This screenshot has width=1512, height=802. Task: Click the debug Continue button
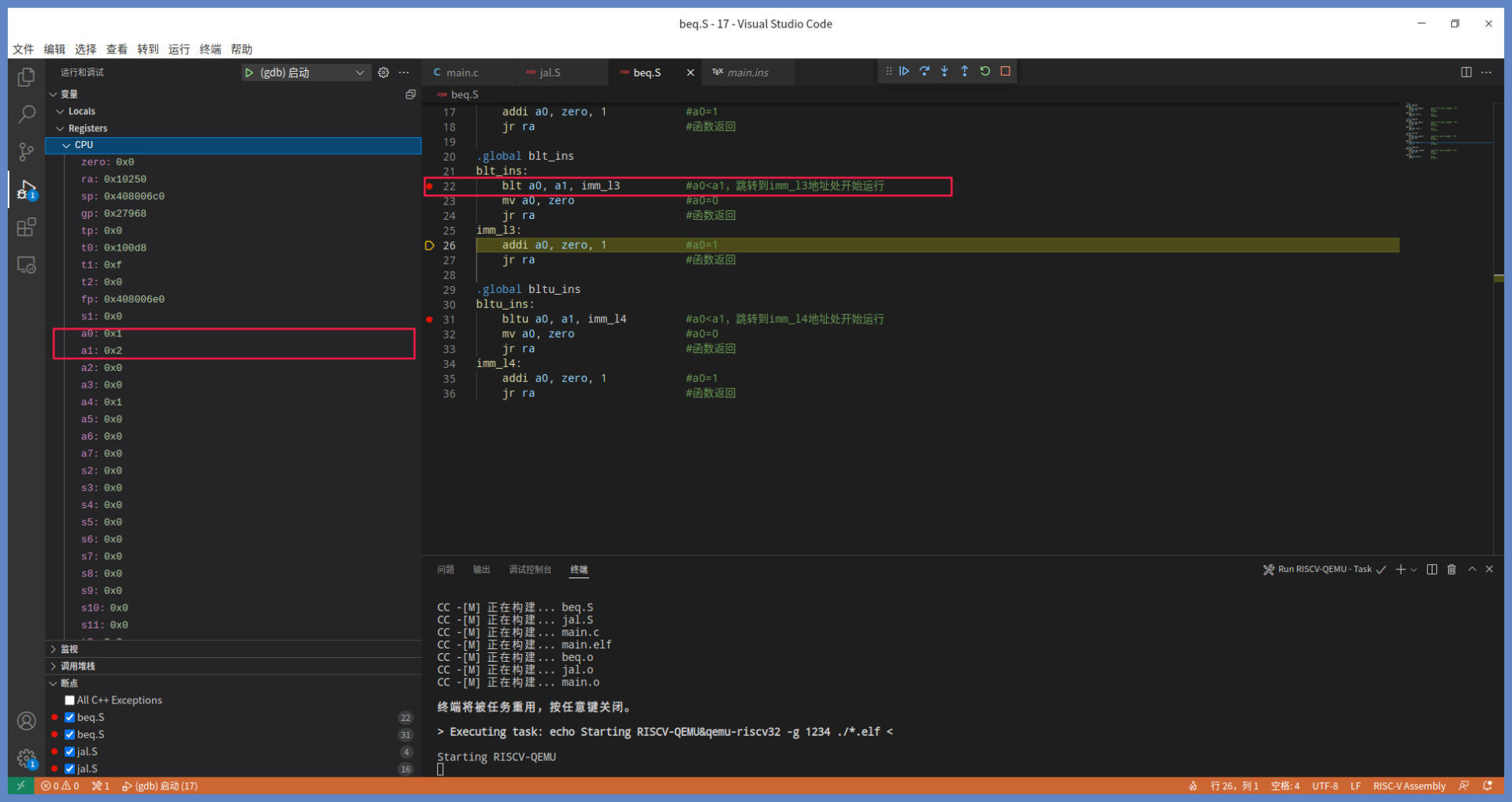pos(904,71)
